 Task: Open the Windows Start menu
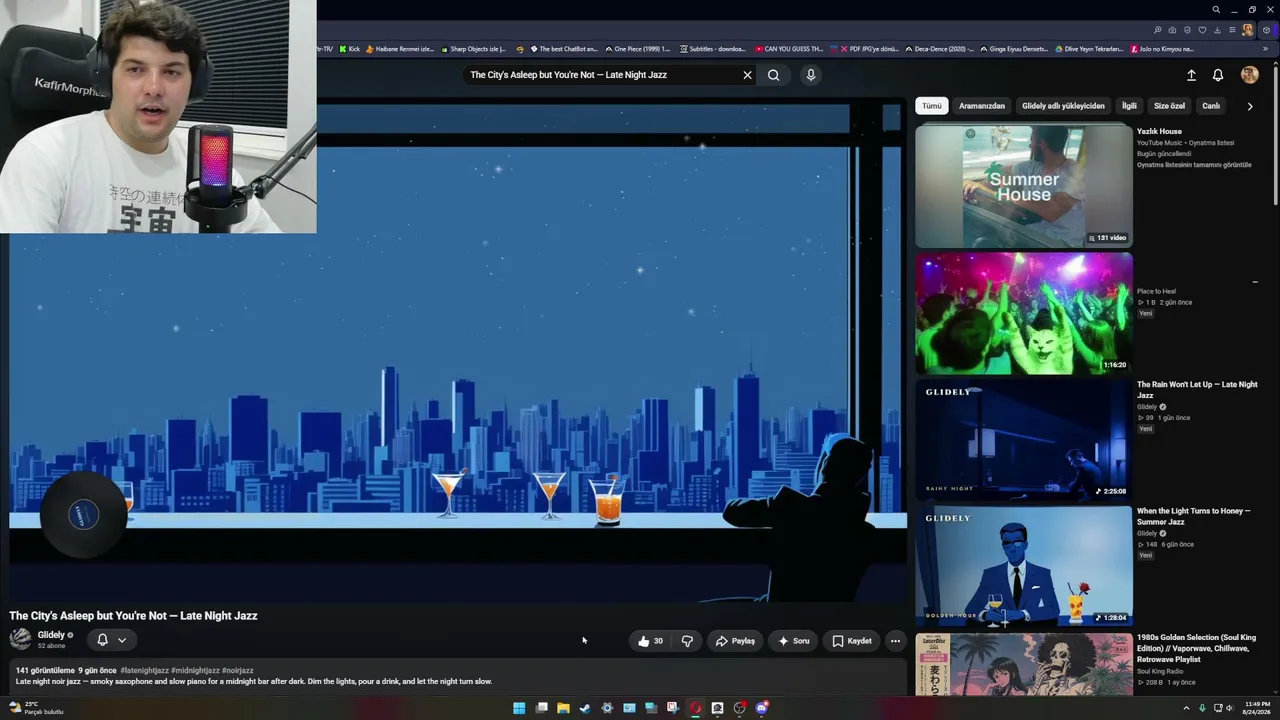(x=519, y=708)
